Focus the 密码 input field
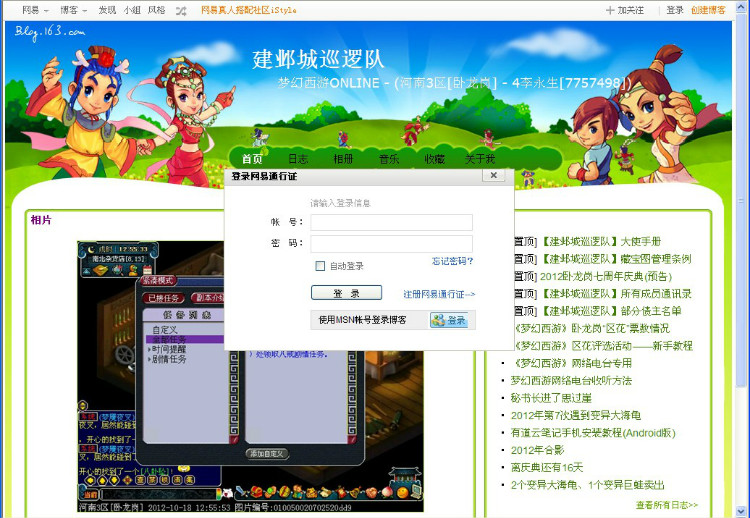Viewport: 750px width, 518px height. [391, 243]
